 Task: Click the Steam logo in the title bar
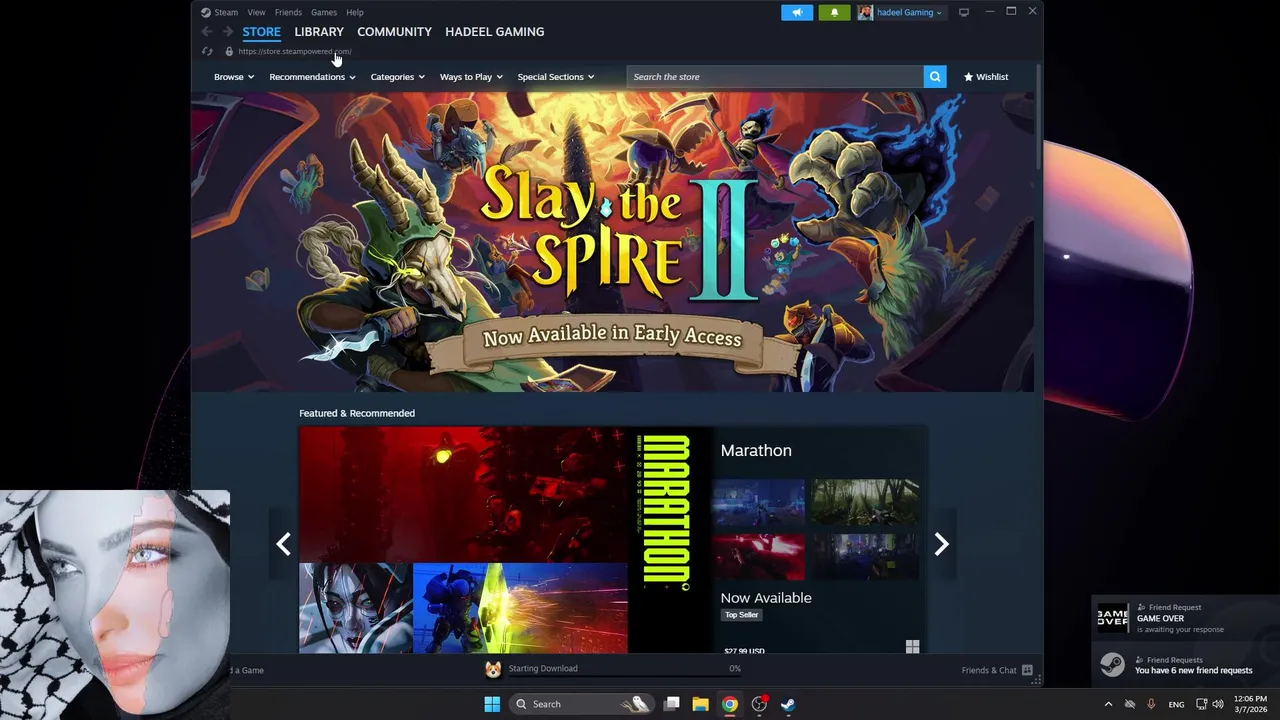pos(205,12)
